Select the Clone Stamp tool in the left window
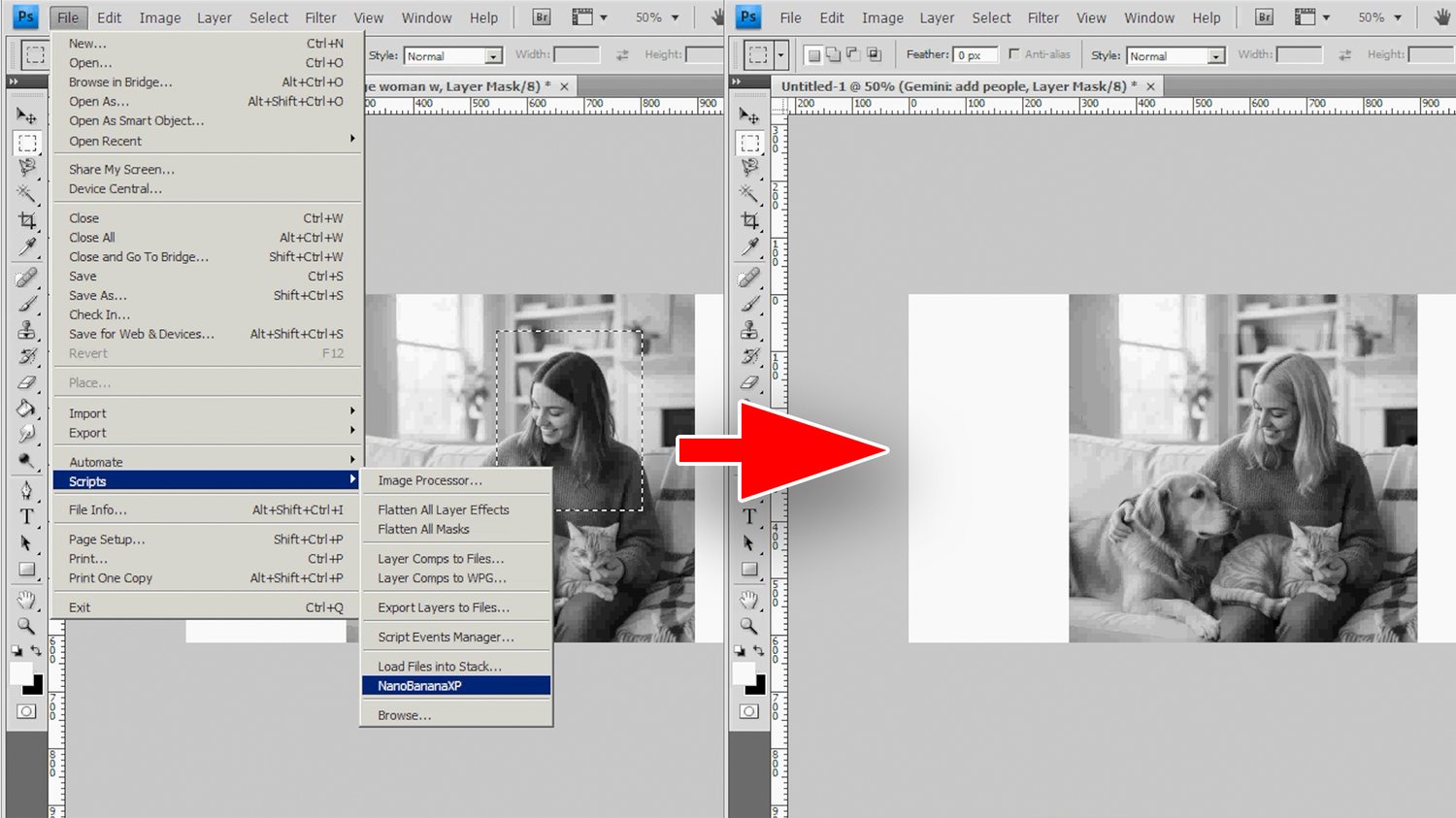 (26, 331)
